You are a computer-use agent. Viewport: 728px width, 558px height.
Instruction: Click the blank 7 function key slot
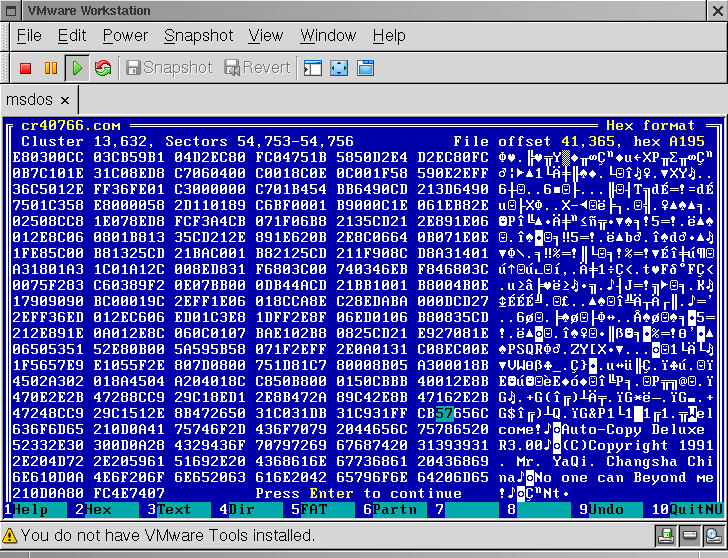click(467, 510)
